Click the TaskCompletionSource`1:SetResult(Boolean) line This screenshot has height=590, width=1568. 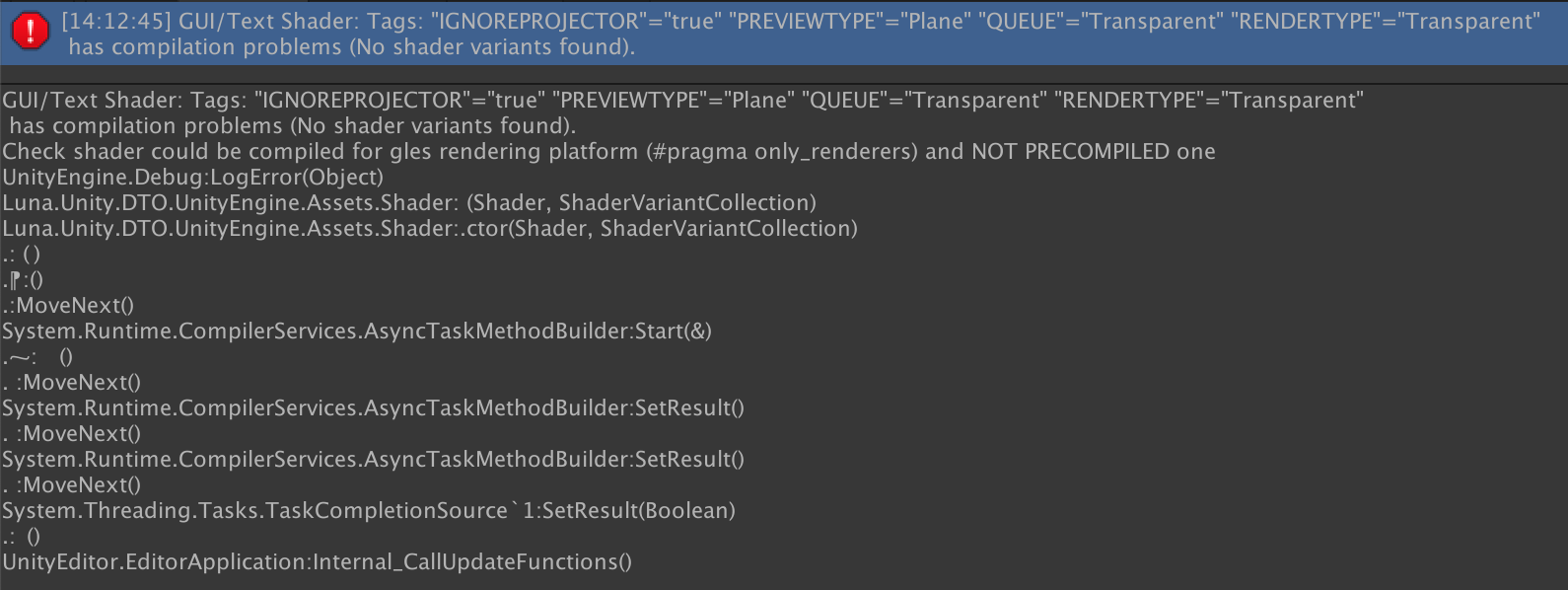pyautogui.click(x=369, y=510)
